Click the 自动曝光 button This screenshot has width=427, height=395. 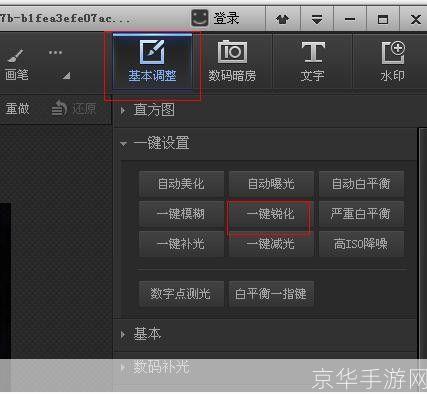click(x=271, y=184)
